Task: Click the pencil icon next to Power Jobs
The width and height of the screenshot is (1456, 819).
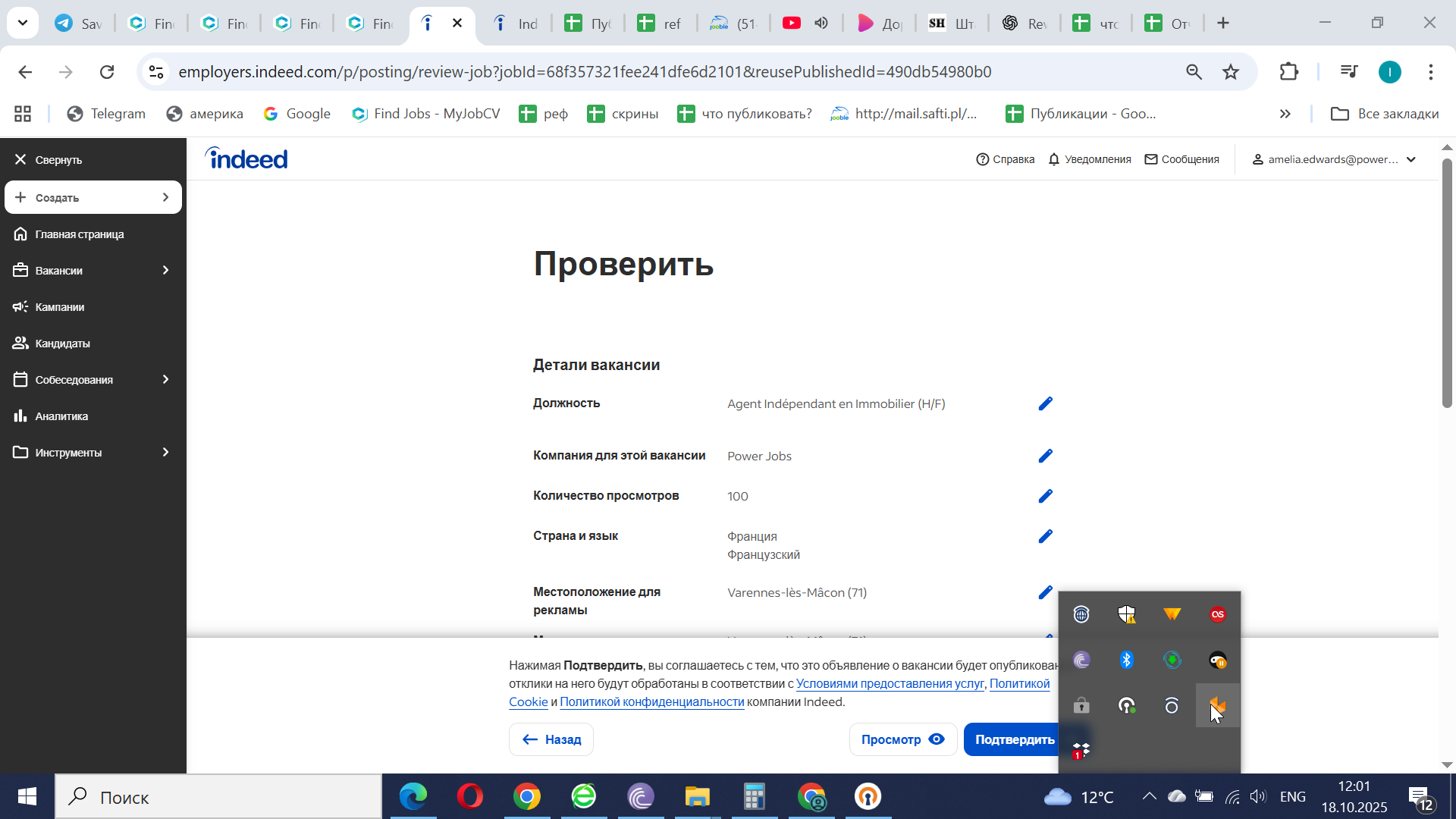Action: 1045,456
